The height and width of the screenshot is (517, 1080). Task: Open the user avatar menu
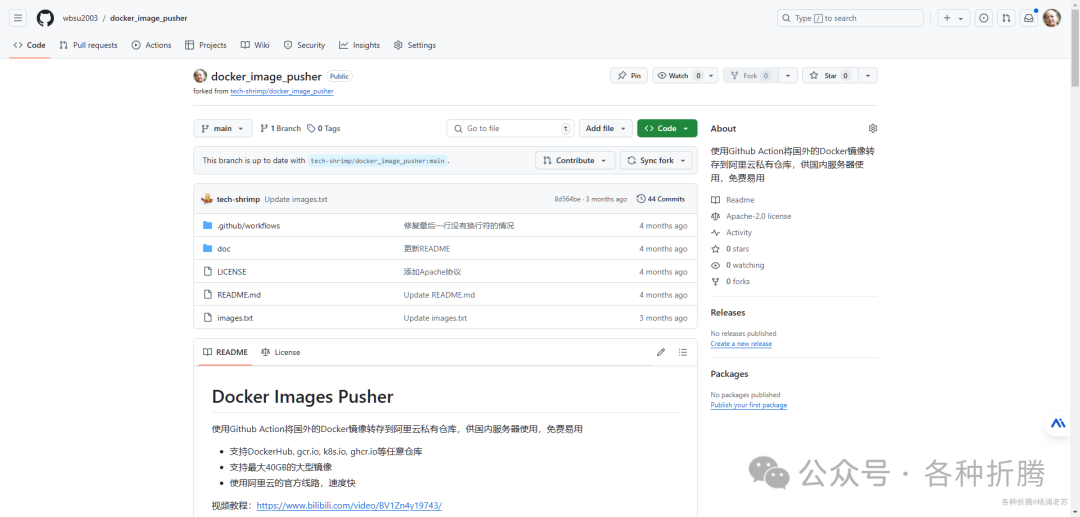1052,19
